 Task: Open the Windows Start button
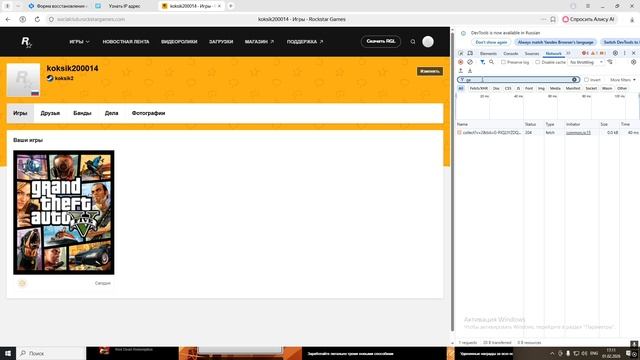pyautogui.click(x=8, y=353)
